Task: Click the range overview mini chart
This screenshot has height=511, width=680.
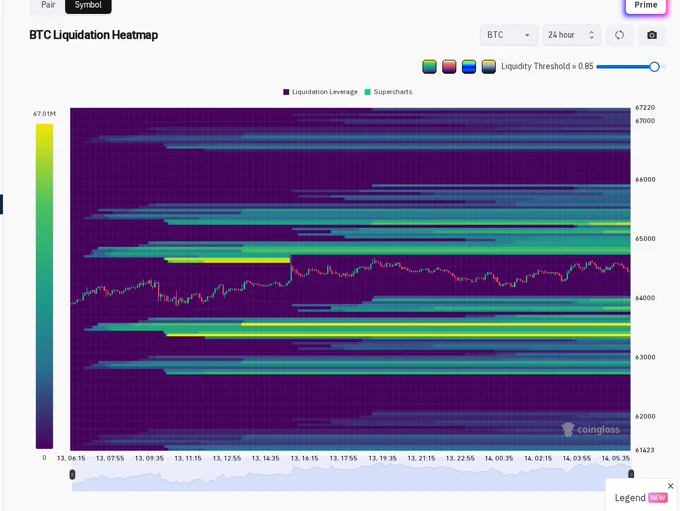Action: (352, 476)
